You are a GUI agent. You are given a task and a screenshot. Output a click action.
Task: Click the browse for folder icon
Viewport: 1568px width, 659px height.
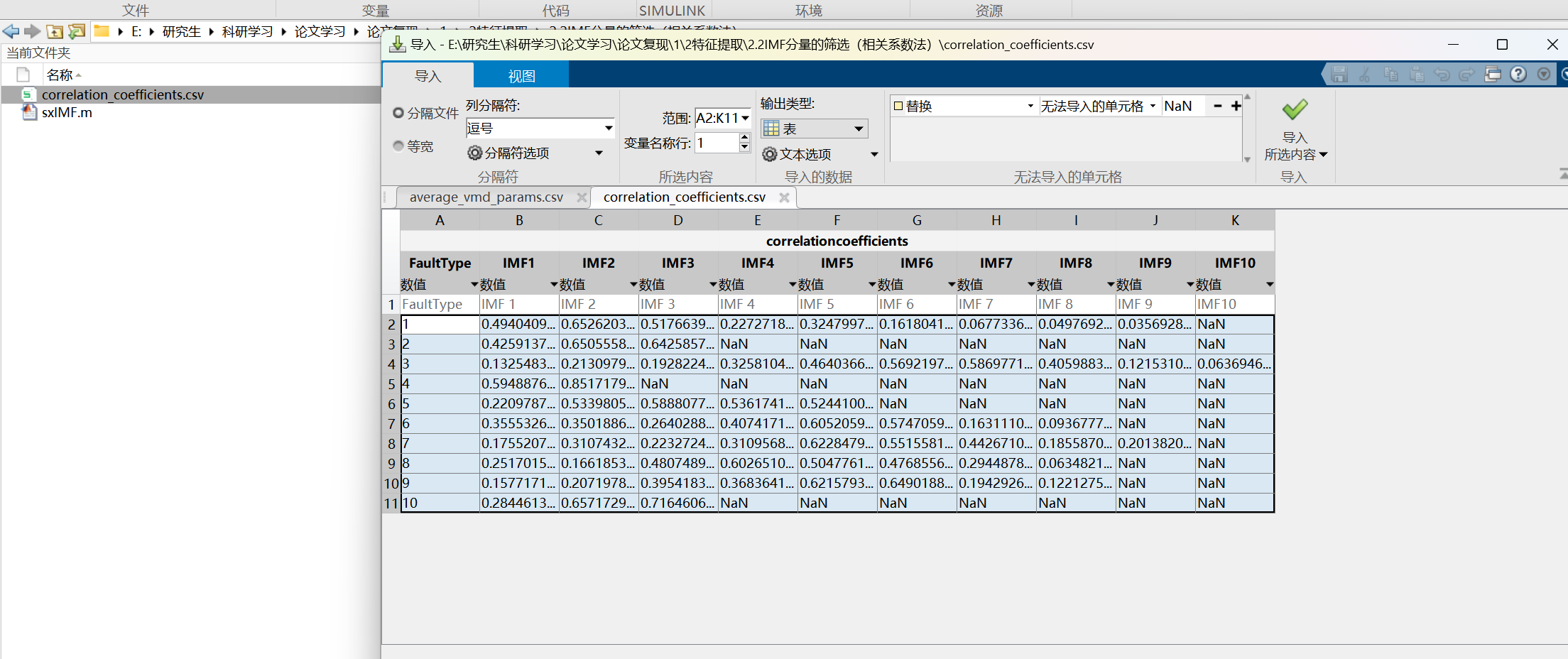pyautogui.click(x=77, y=31)
